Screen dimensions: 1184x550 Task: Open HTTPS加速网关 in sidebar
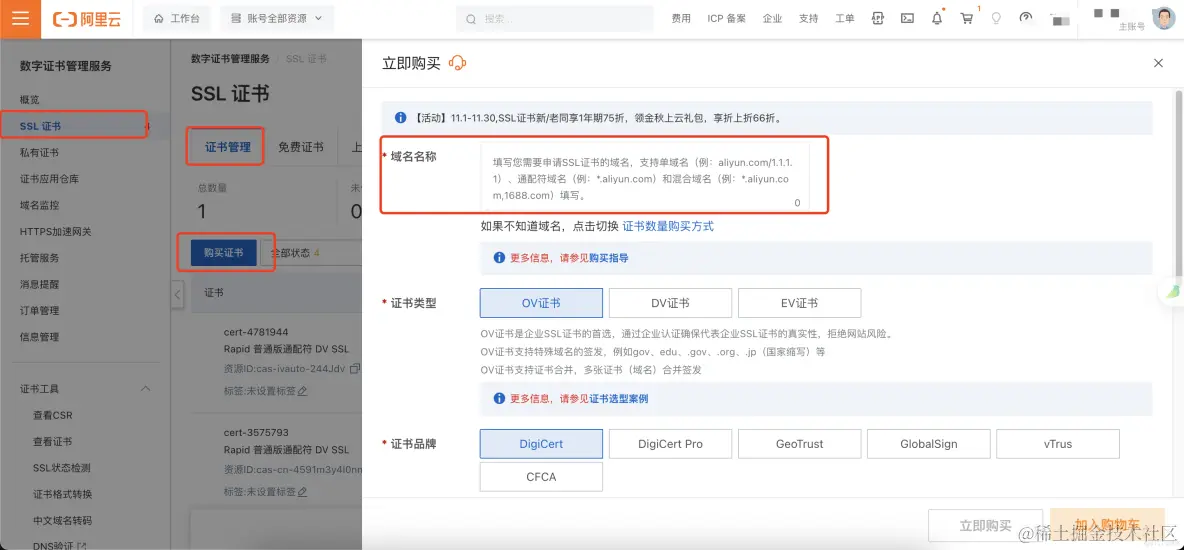click(56, 232)
